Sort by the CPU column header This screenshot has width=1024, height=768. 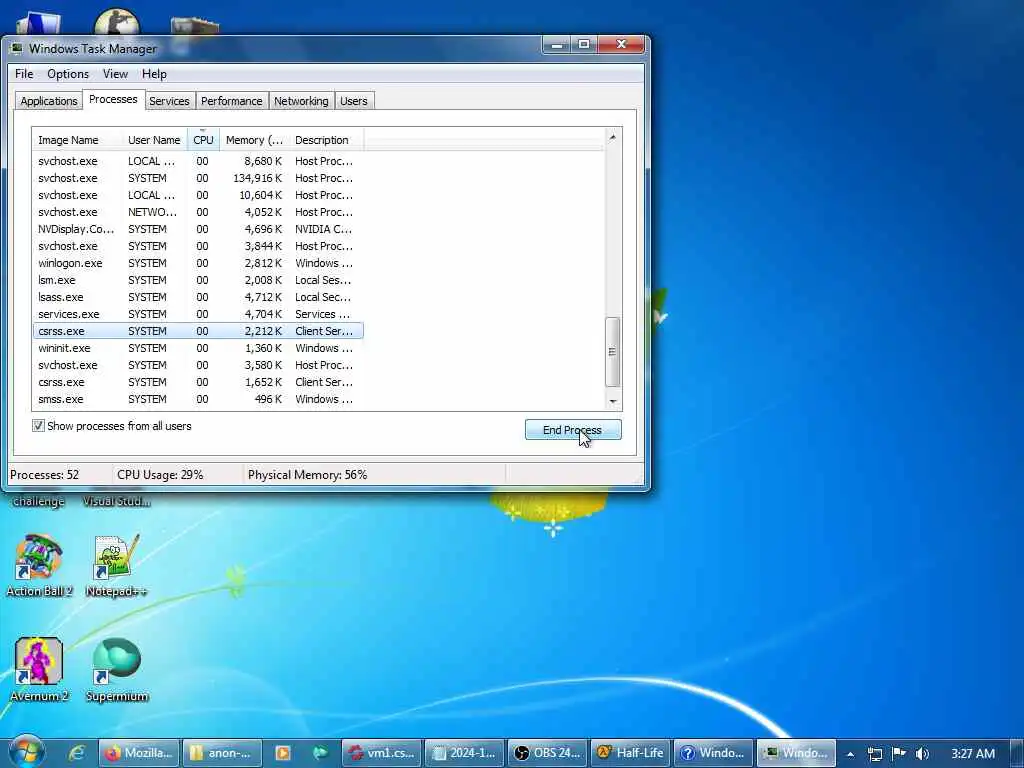[x=203, y=140]
